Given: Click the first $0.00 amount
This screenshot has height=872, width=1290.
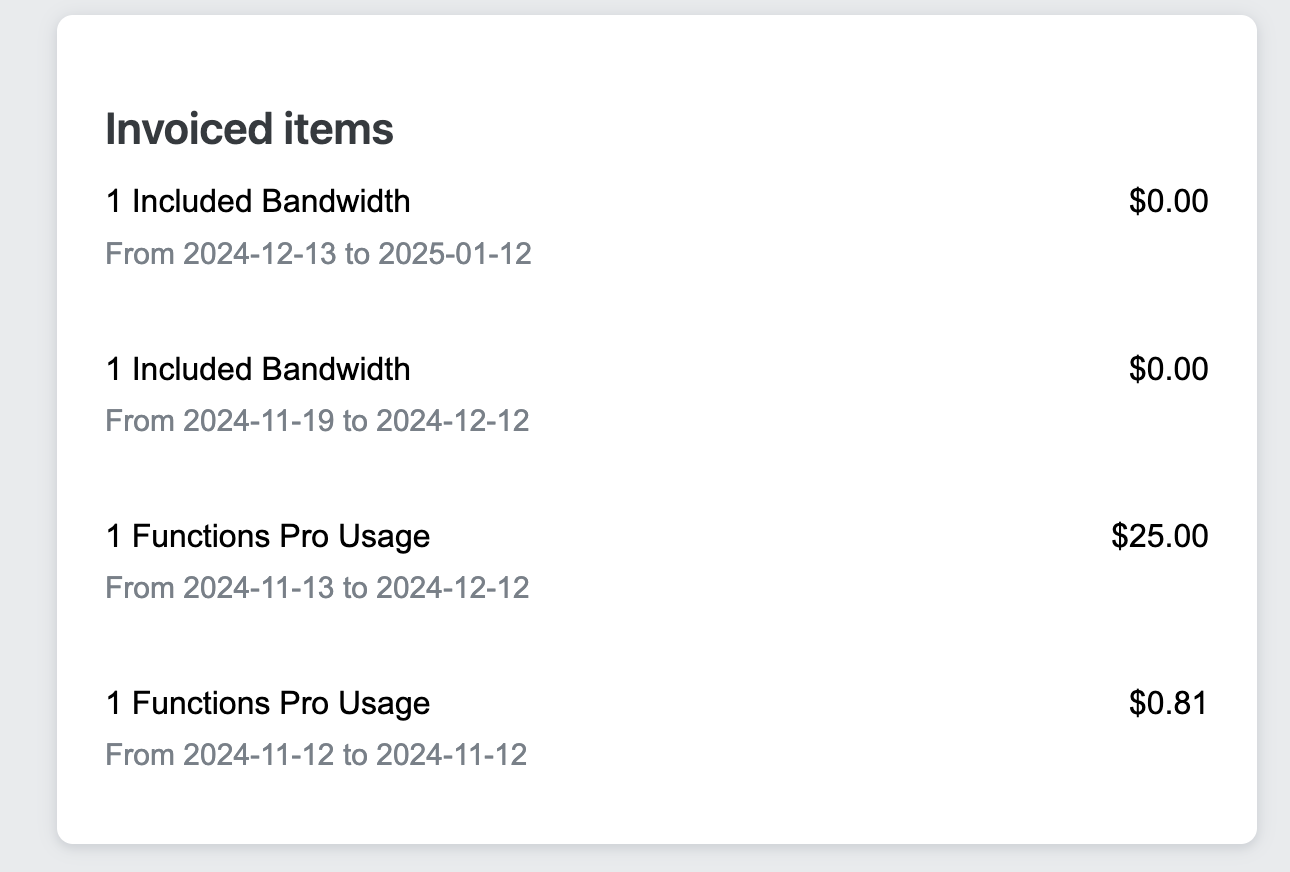Looking at the screenshot, I should [1168, 201].
